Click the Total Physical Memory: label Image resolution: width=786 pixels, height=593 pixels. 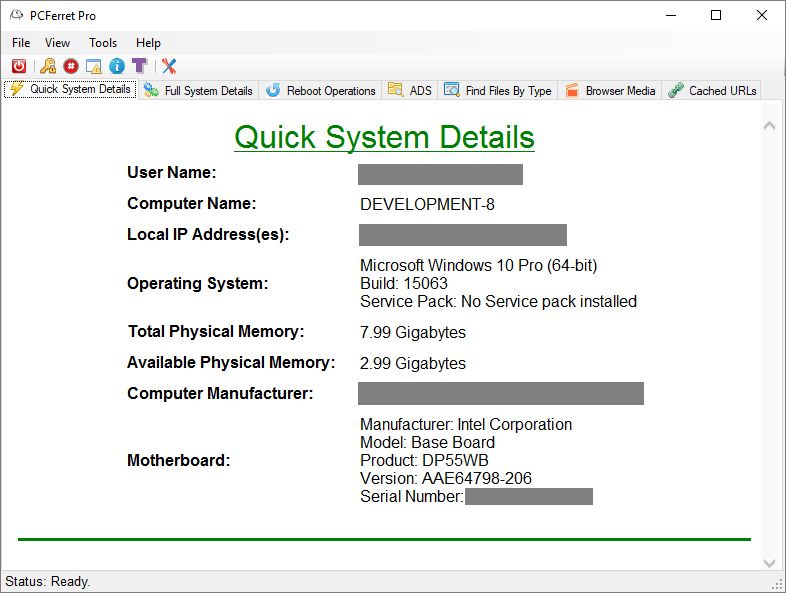(216, 331)
